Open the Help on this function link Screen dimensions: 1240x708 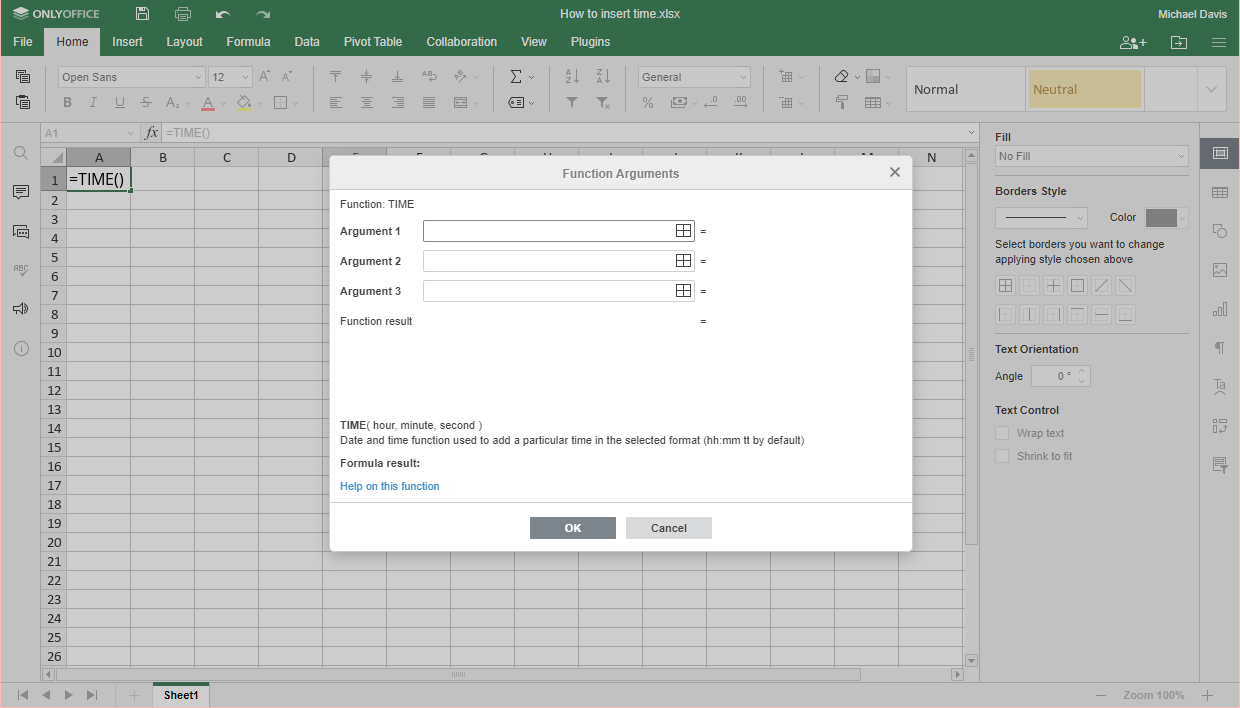(x=389, y=486)
